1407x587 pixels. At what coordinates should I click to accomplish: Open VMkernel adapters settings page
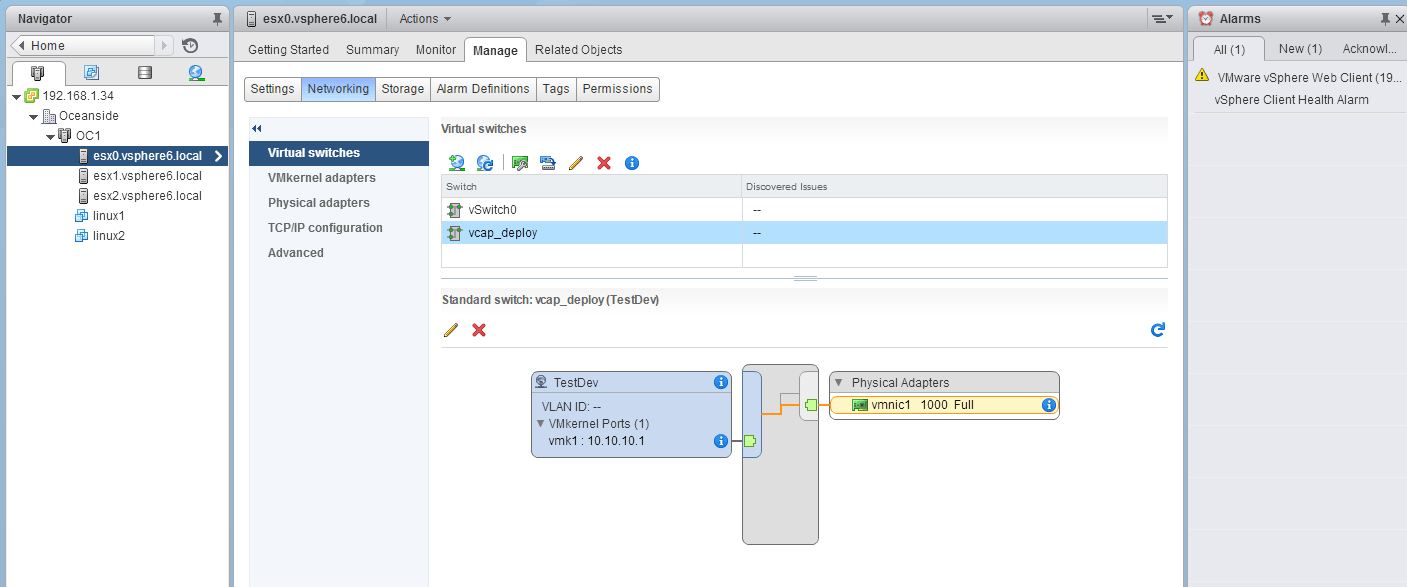[x=322, y=178]
